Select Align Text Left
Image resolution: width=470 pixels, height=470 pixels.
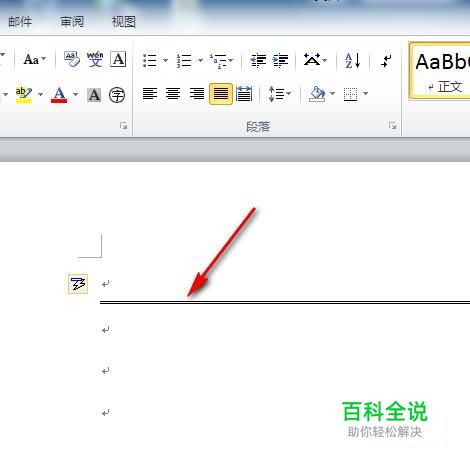[x=150, y=94]
